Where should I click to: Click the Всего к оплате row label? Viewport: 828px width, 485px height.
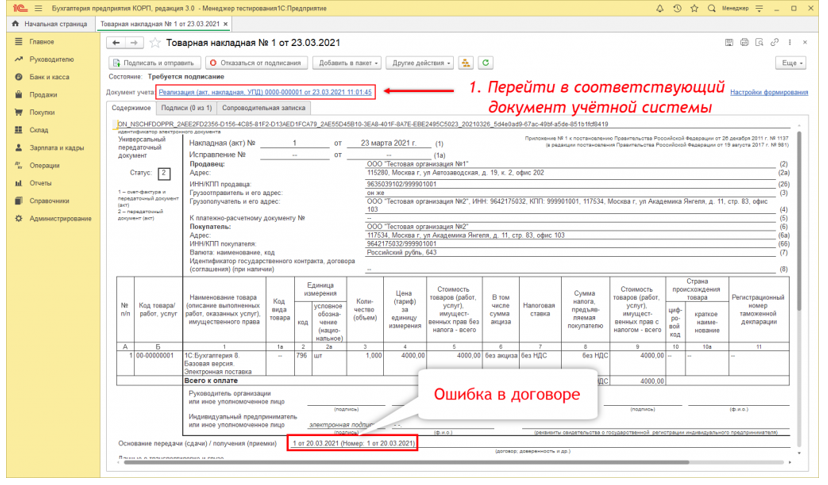click(211, 381)
